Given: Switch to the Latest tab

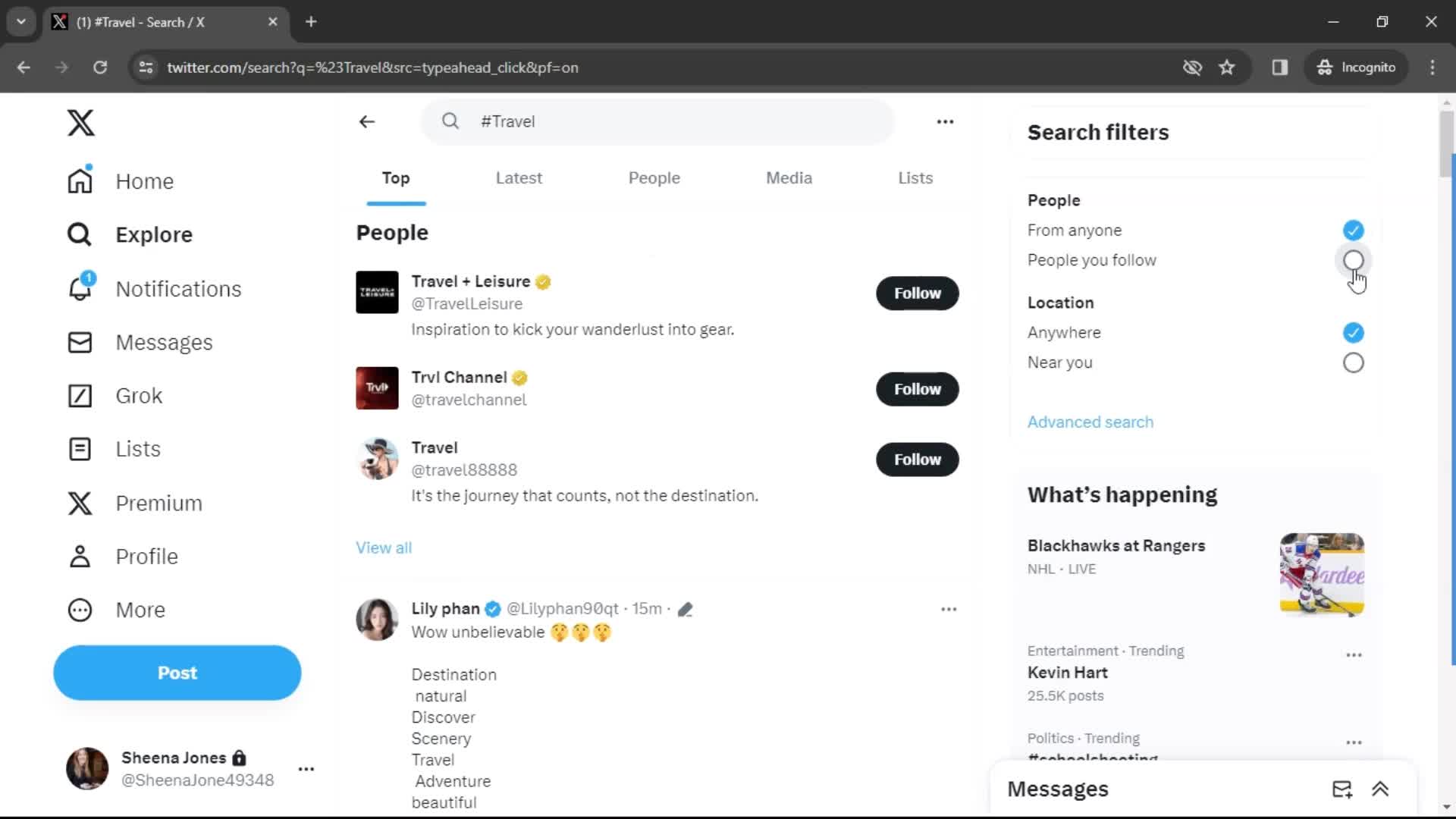Looking at the screenshot, I should 518,178.
